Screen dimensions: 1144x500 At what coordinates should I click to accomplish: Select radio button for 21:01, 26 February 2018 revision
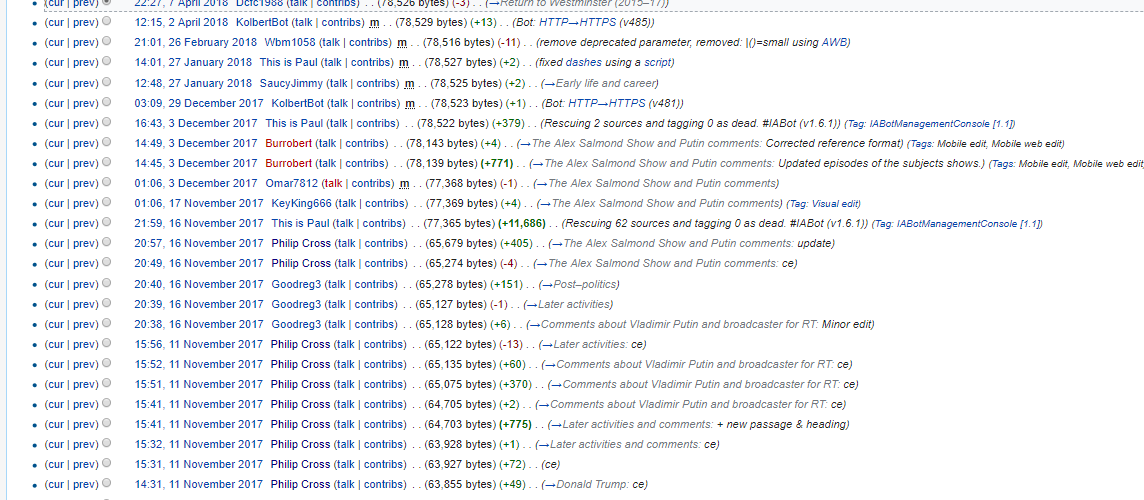(107, 42)
